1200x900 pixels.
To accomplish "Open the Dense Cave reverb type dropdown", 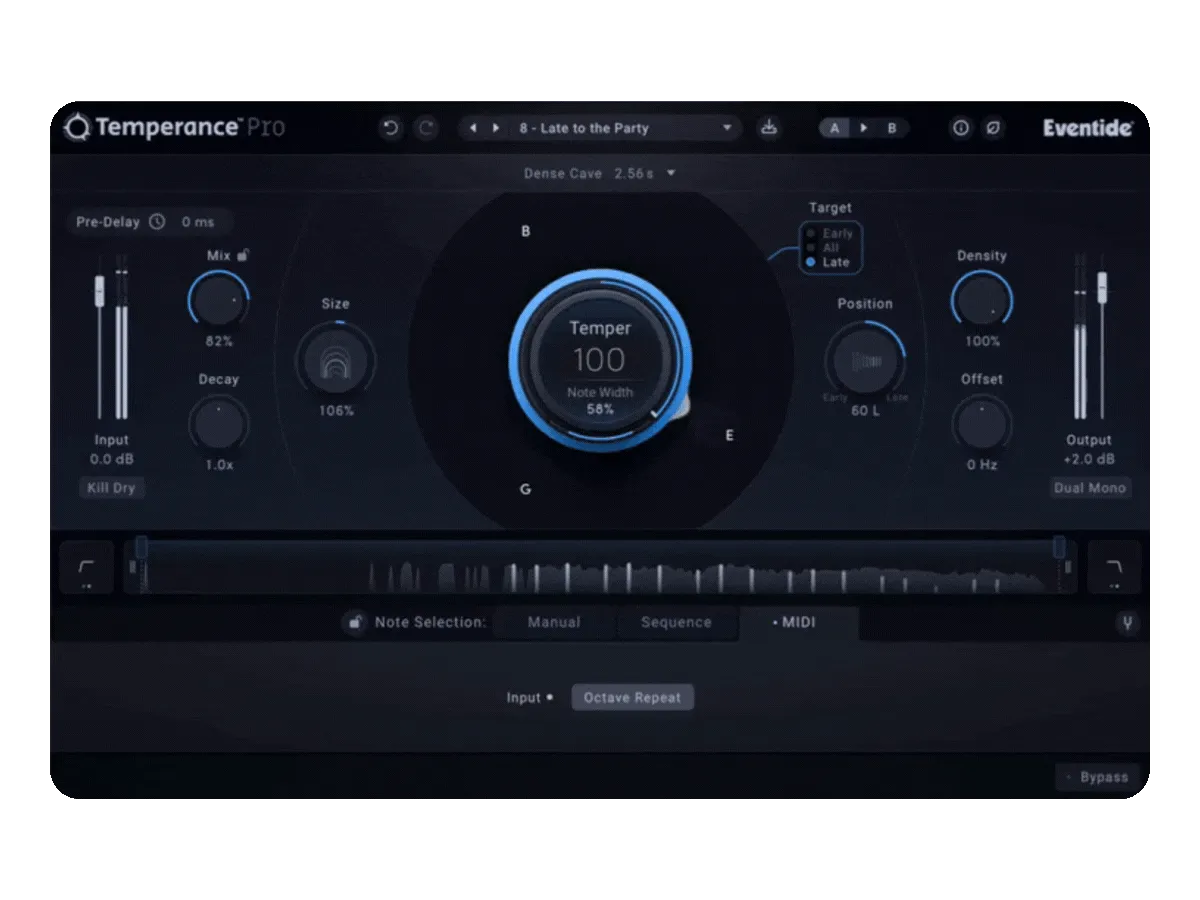I will tap(600, 173).
